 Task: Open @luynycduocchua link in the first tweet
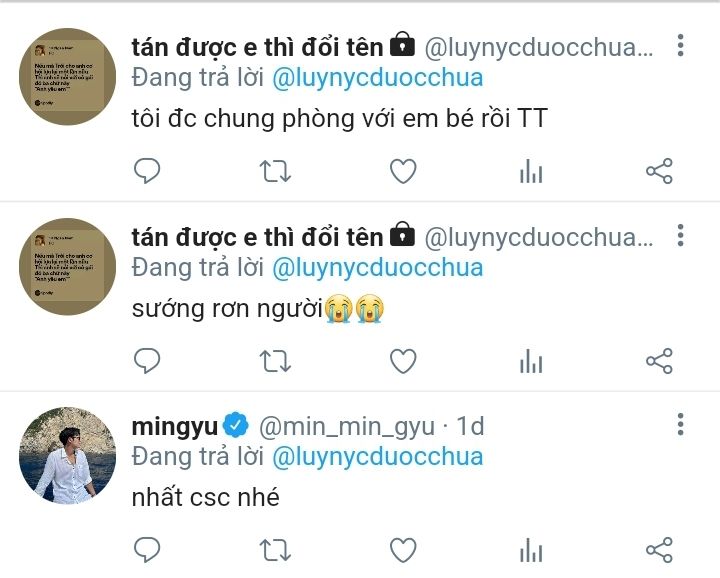[377, 78]
